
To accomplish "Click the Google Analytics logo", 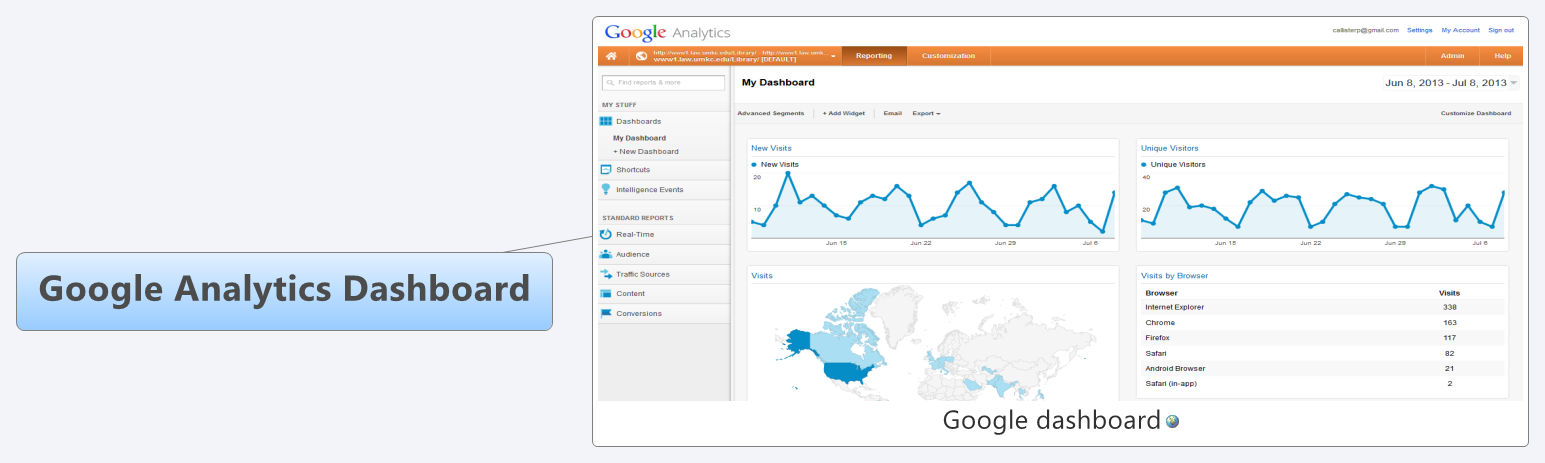I will [x=668, y=32].
